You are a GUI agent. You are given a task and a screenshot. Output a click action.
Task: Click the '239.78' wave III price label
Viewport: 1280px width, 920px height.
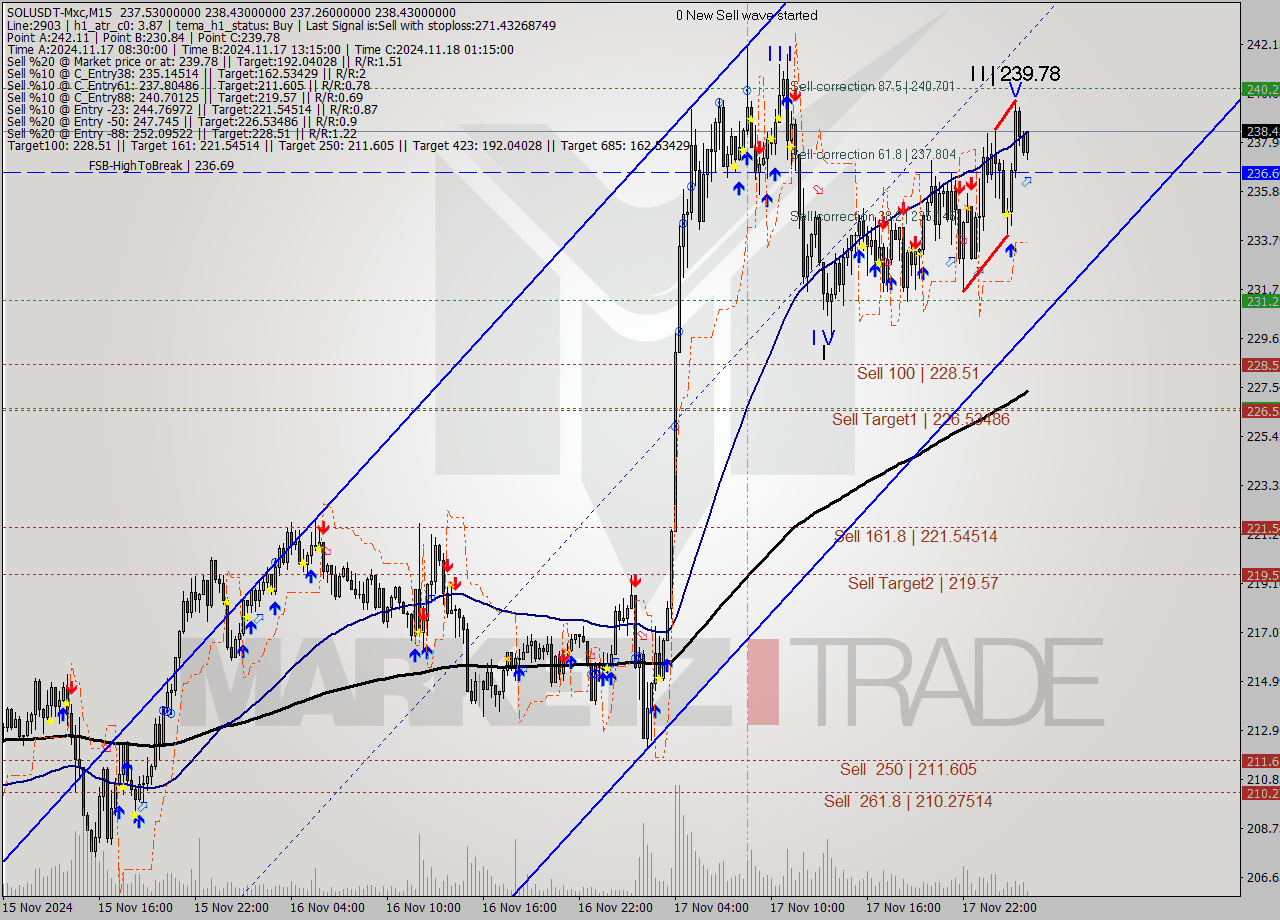click(x=1030, y=73)
